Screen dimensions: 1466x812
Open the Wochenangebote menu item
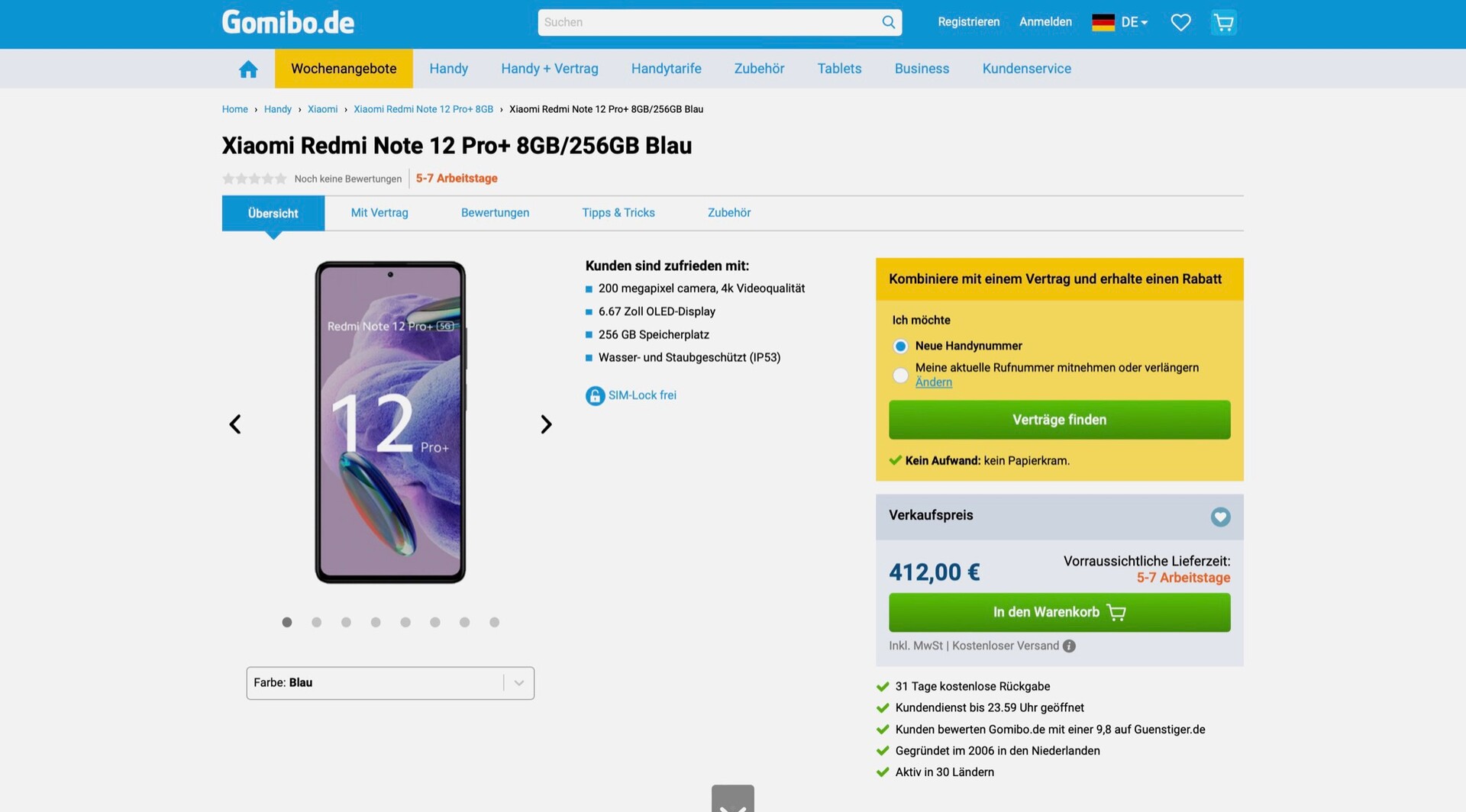tap(344, 69)
